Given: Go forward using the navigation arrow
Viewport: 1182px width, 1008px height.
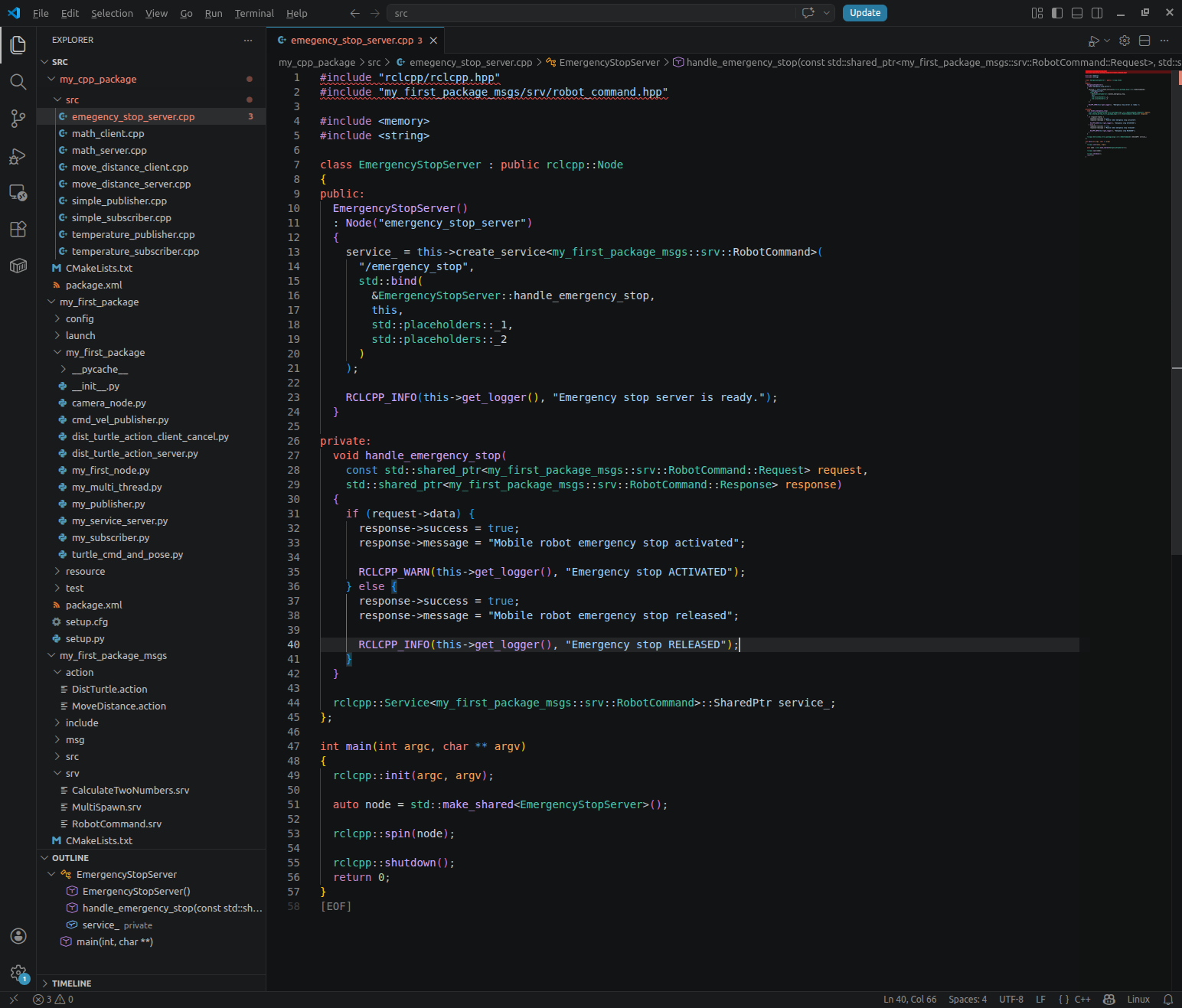Looking at the screenshot, I should (374, 13).
